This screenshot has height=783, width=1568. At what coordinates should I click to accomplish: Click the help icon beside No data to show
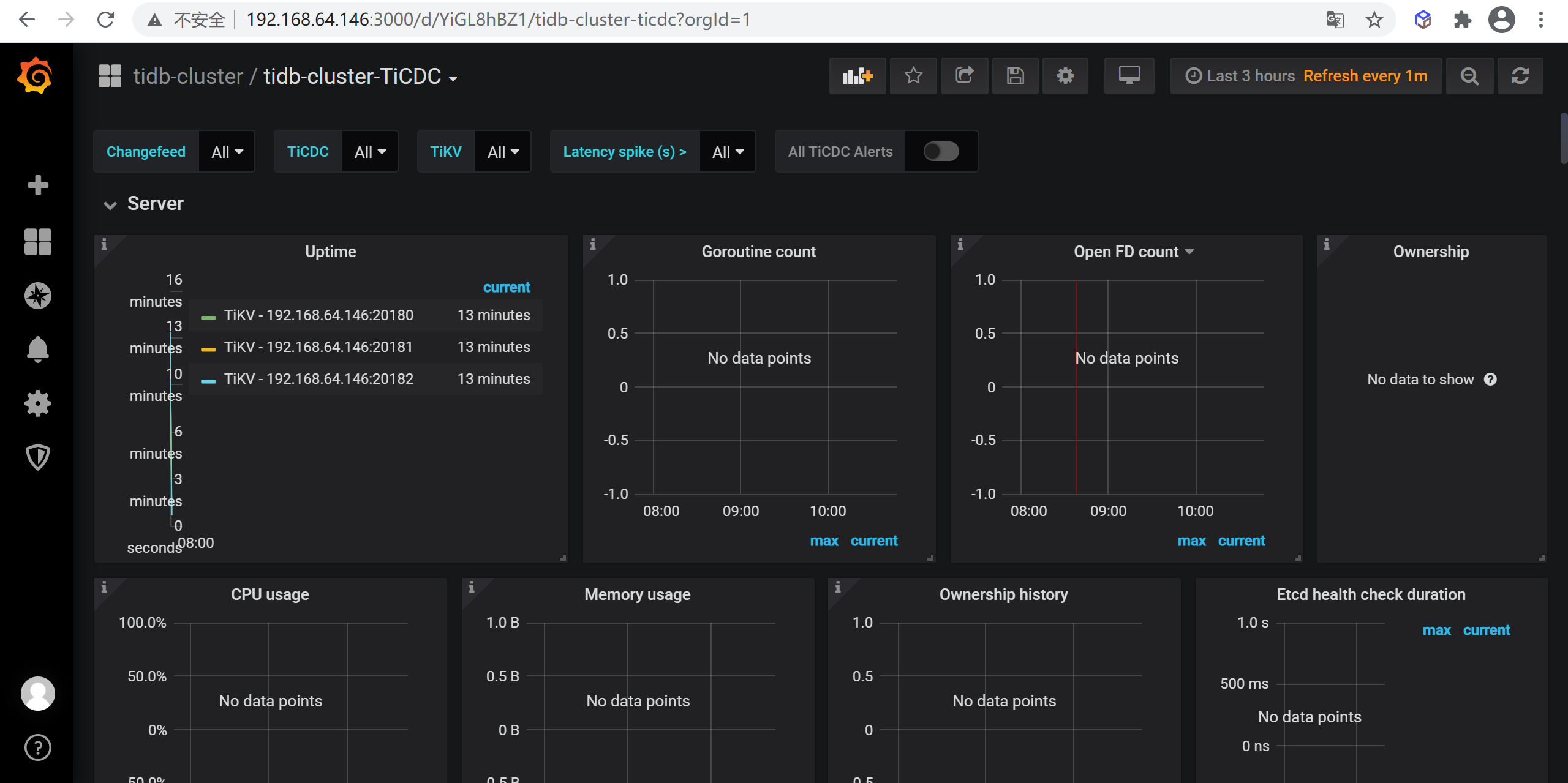[x=1490, y=380]
